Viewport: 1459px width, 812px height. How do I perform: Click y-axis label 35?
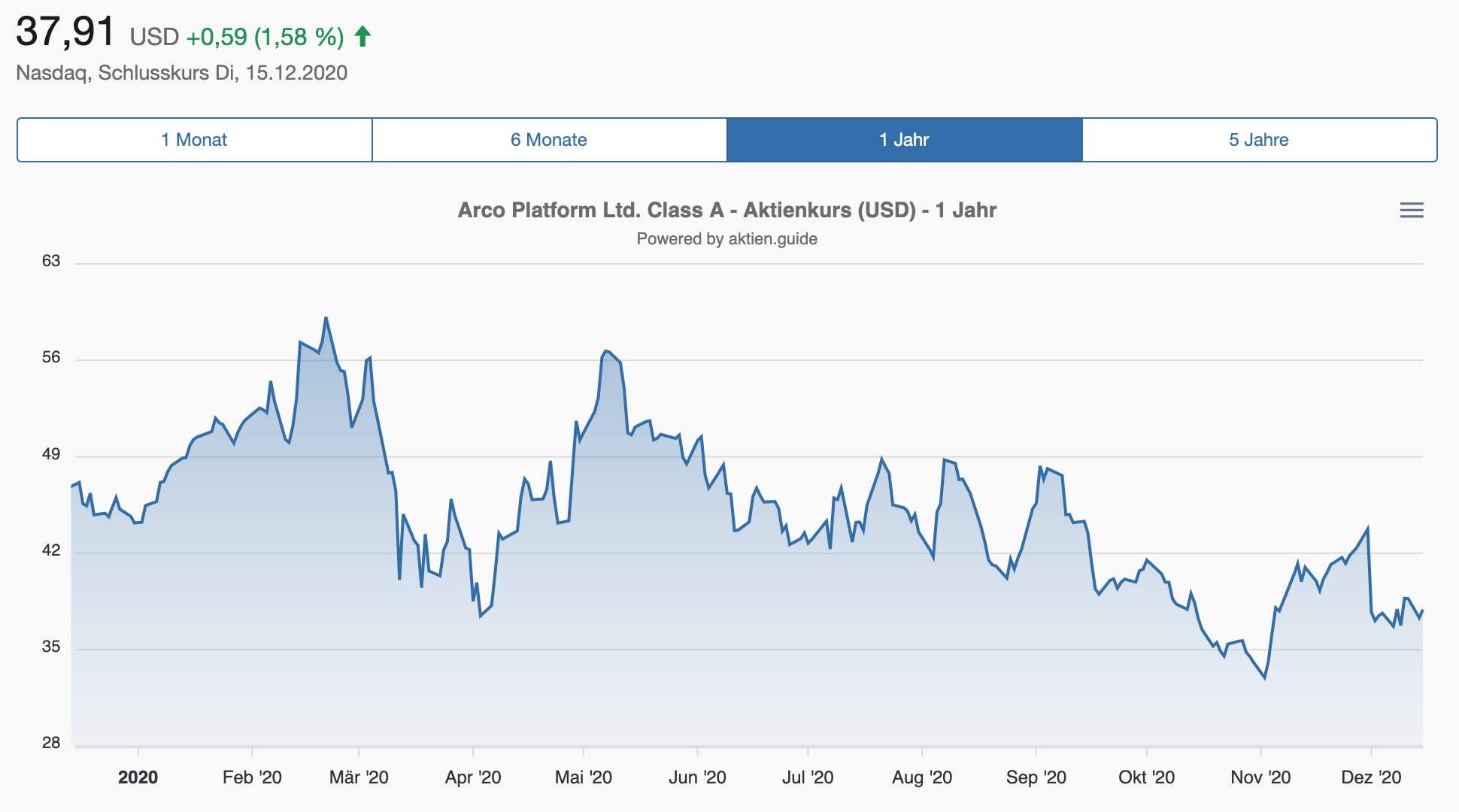(51, 647)
